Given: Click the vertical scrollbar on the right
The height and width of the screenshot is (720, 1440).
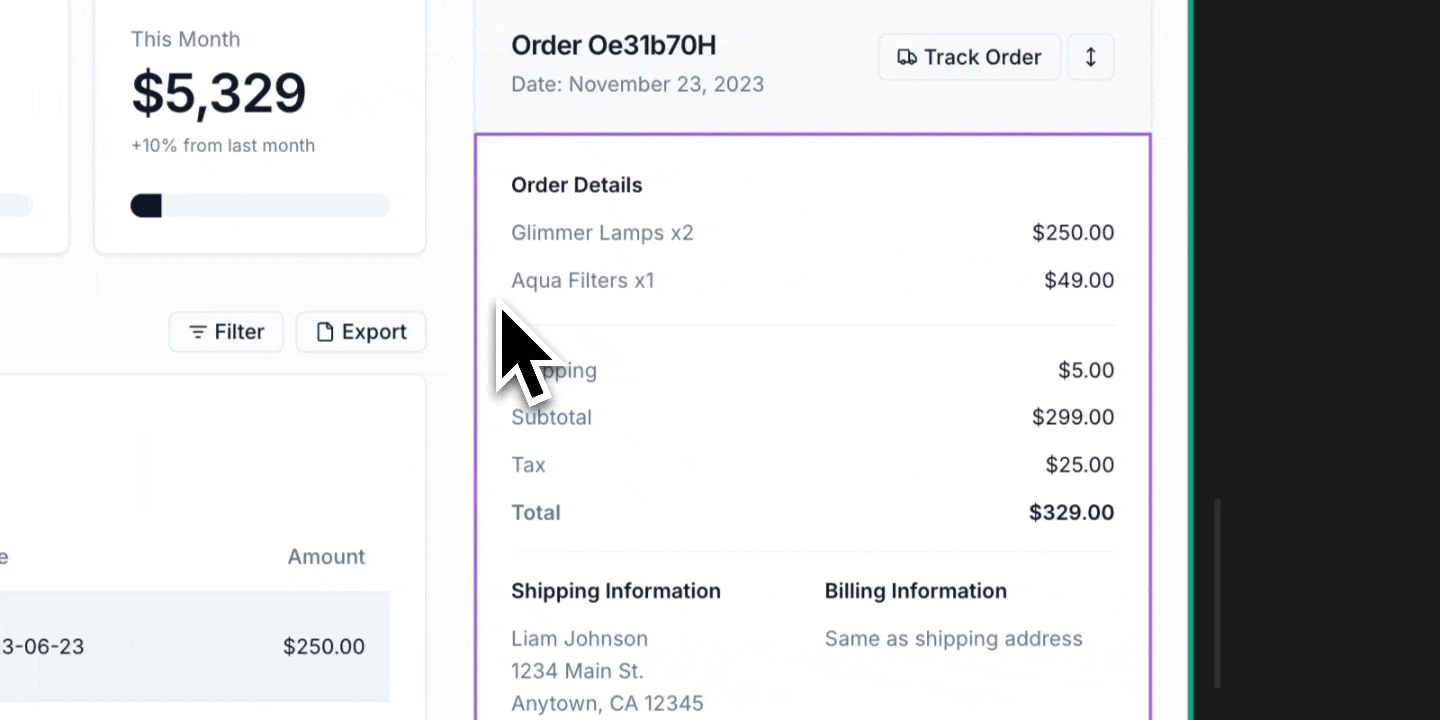Looking at the screenshot, I should click(x=1217, y=594).
